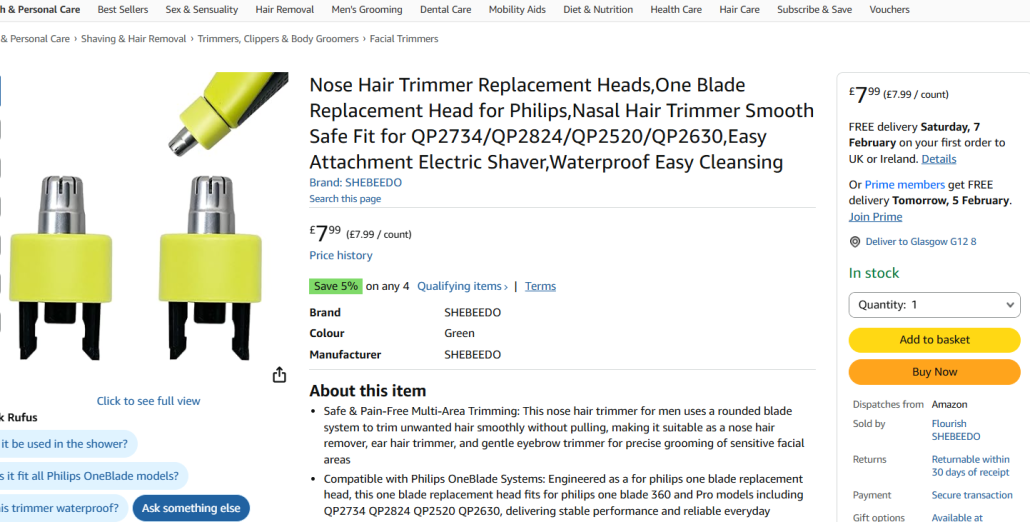Ask Rufus if trimmer is waterproof
1030x522 pixels.
pos(62,508)
